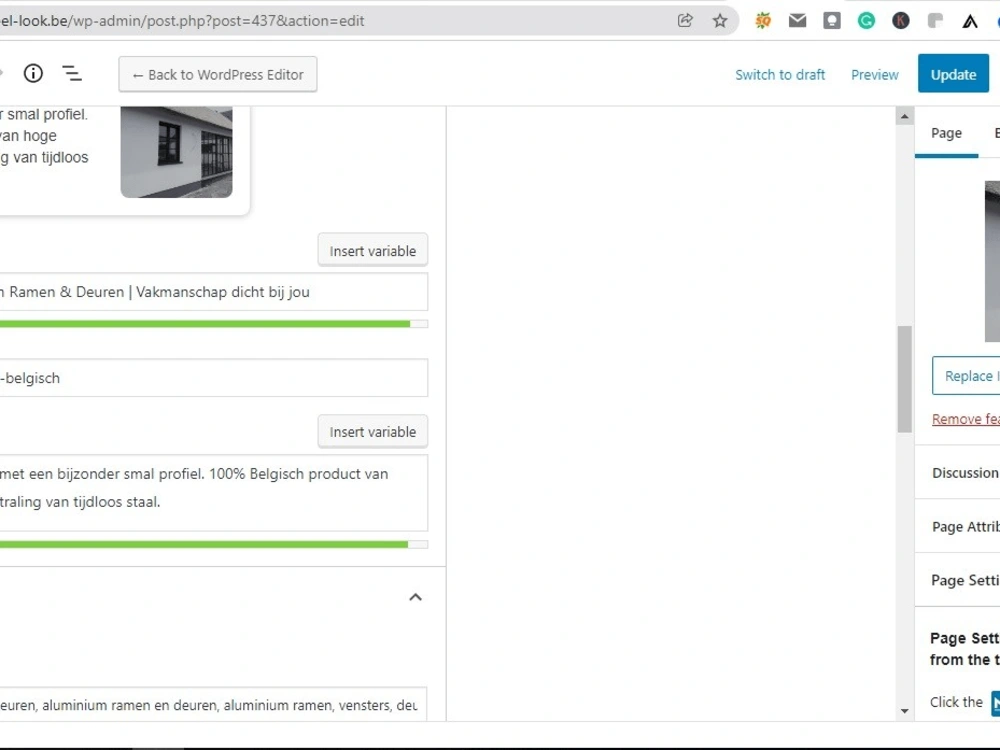The height and width of the screenshot is (750, 1000).
Task: Edit the meta description text area
Action: pyautogui.click(x=214, y=493)
